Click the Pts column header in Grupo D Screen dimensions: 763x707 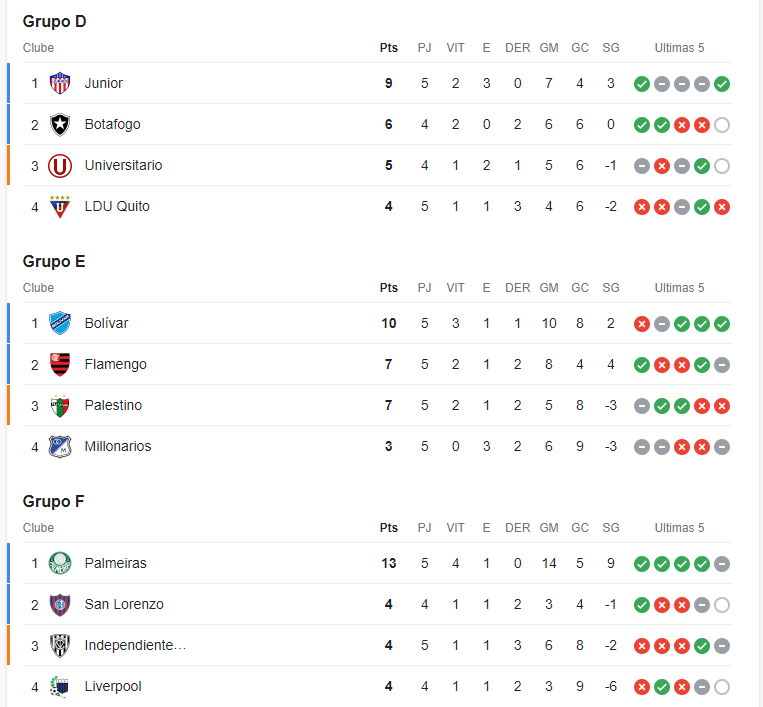(x=389, y=48)
